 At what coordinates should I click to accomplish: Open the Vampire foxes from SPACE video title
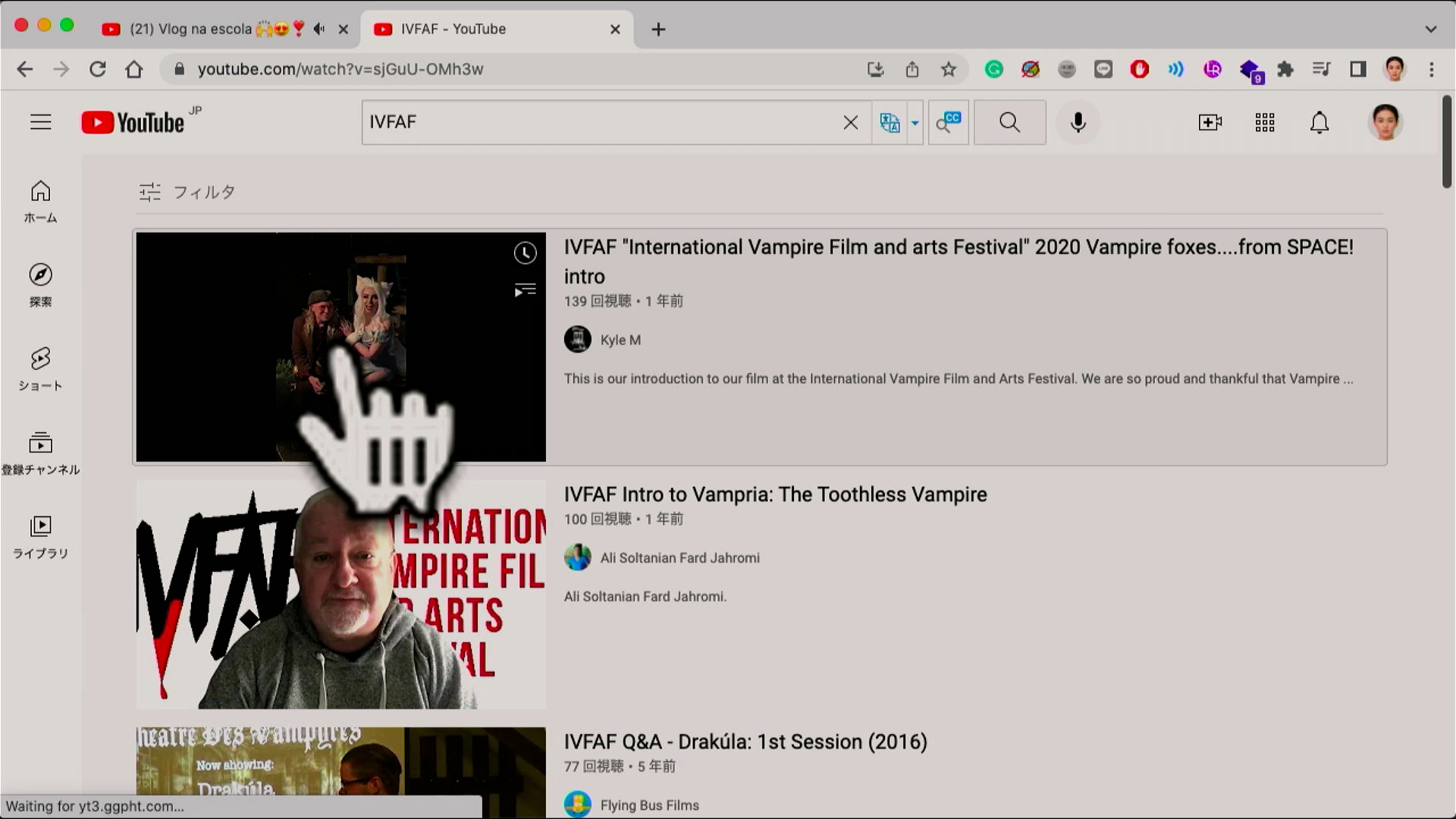pyautogui.click(x=959, y=262)
